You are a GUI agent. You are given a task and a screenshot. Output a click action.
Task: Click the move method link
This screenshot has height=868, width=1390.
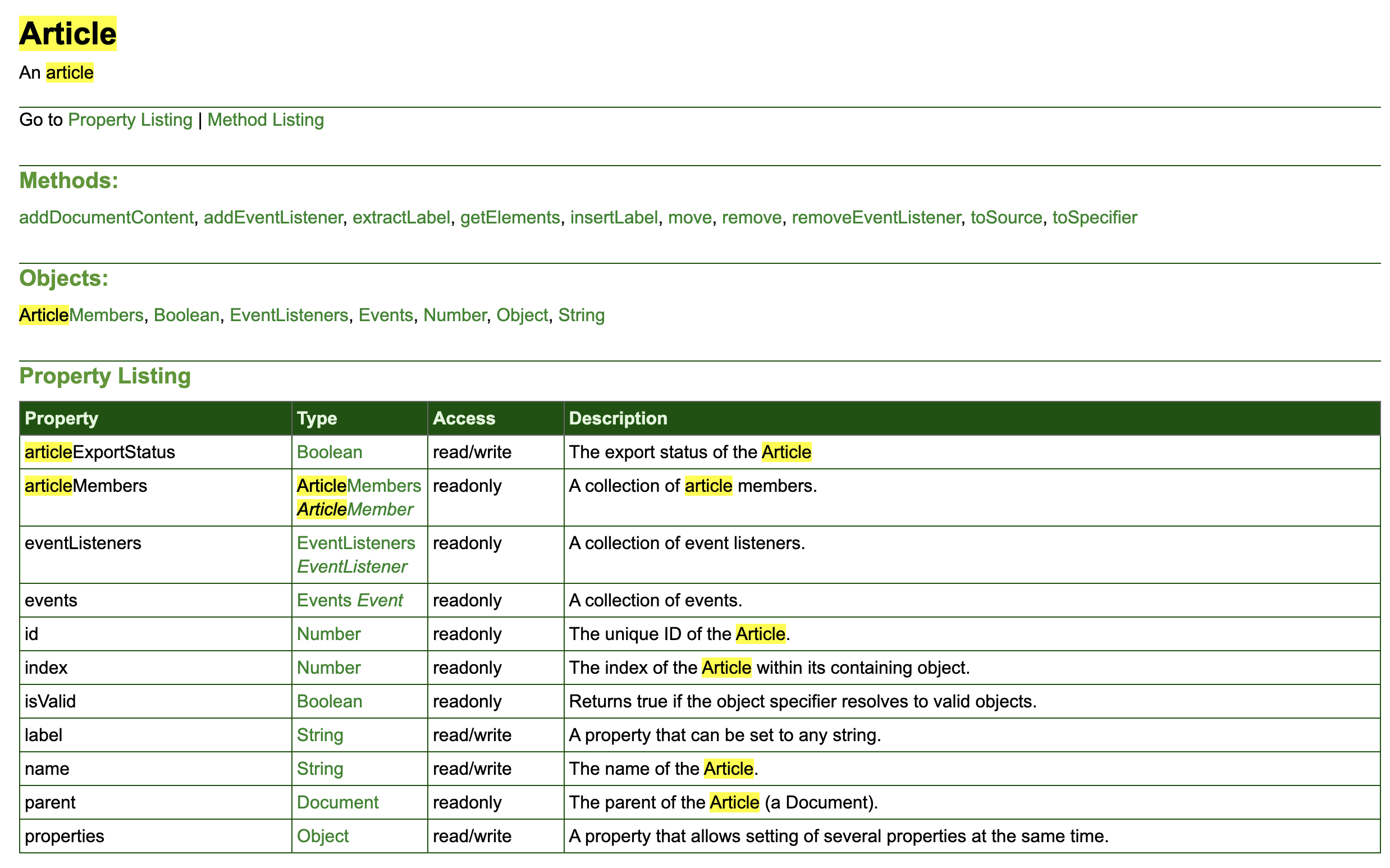point(689,218)
